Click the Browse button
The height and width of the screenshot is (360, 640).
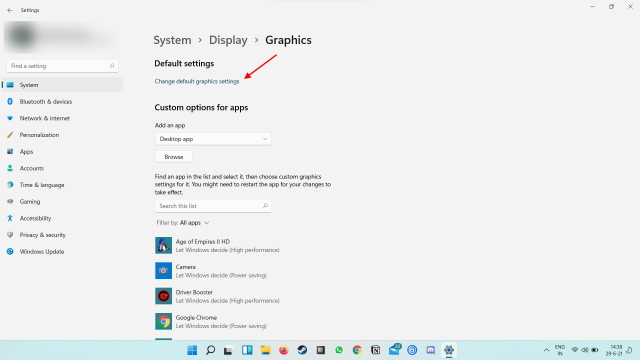click(173, 157)
